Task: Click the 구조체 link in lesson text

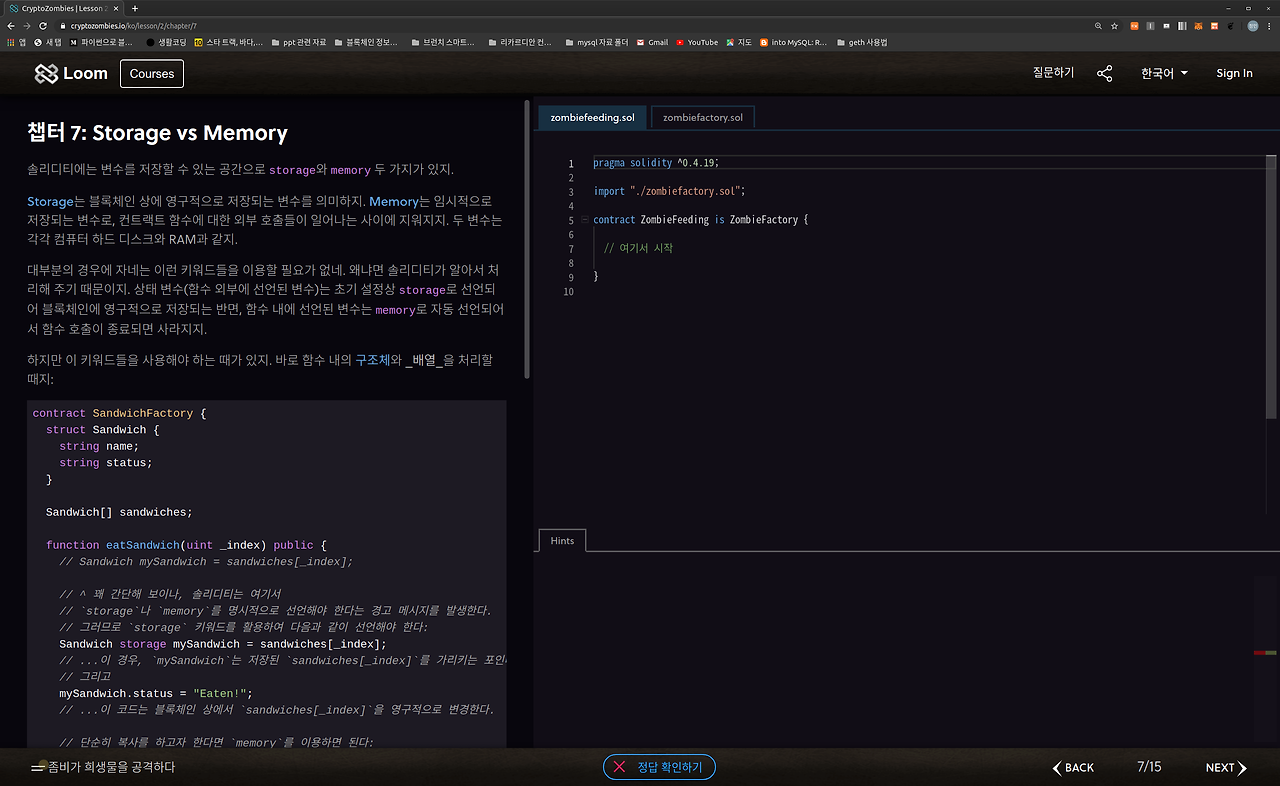Action: tap(372, 360)
